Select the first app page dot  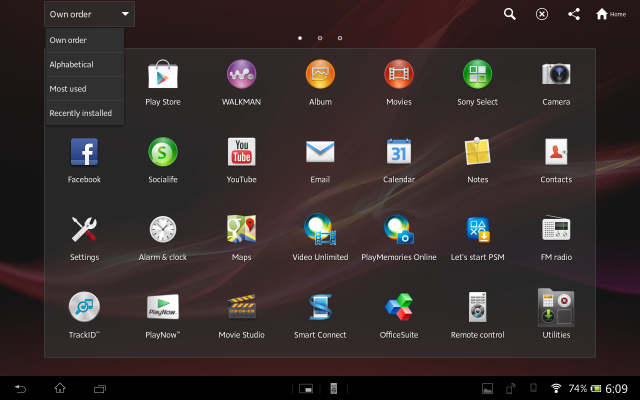click(300, 38)
